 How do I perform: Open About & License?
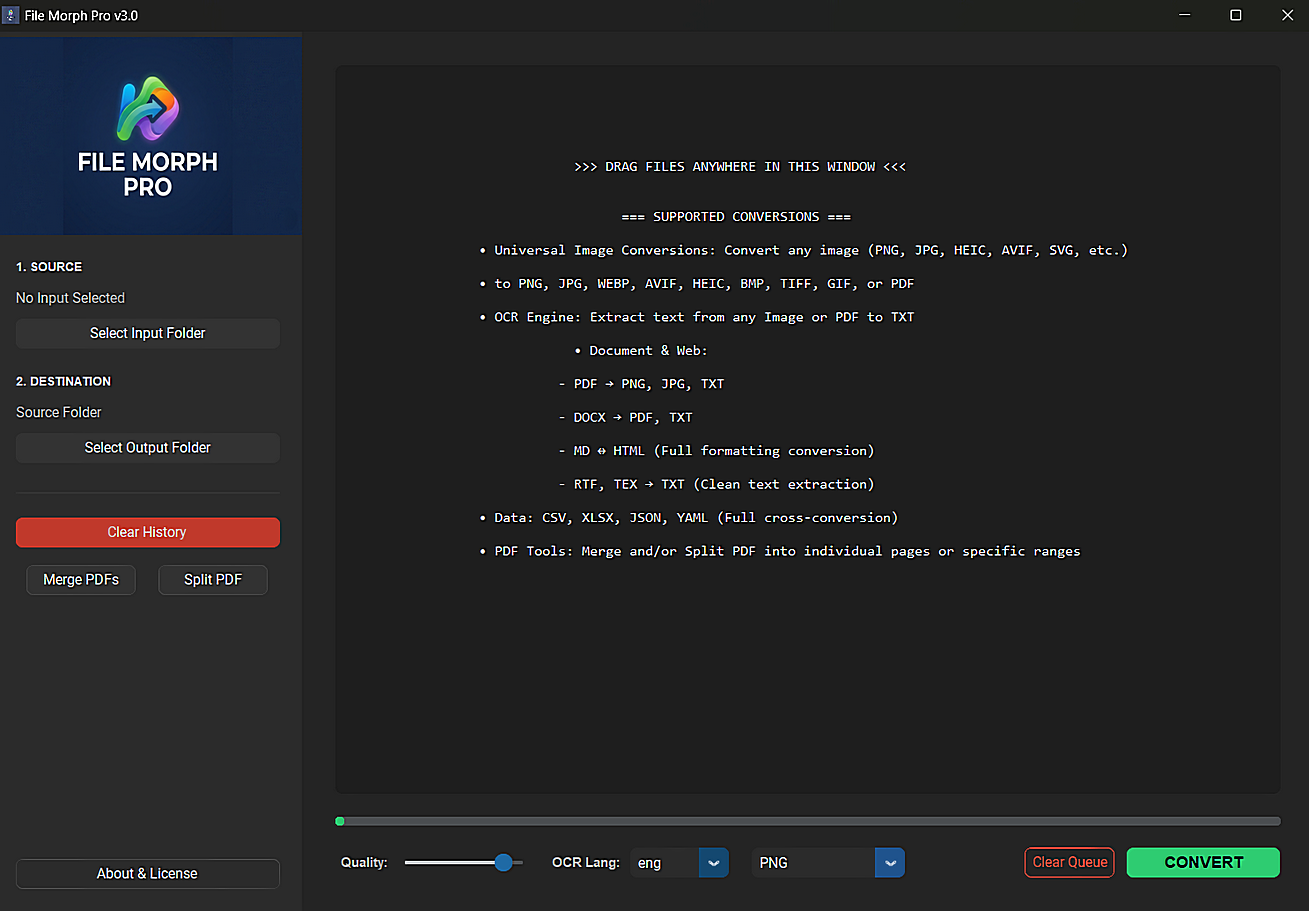pos(148,874)
